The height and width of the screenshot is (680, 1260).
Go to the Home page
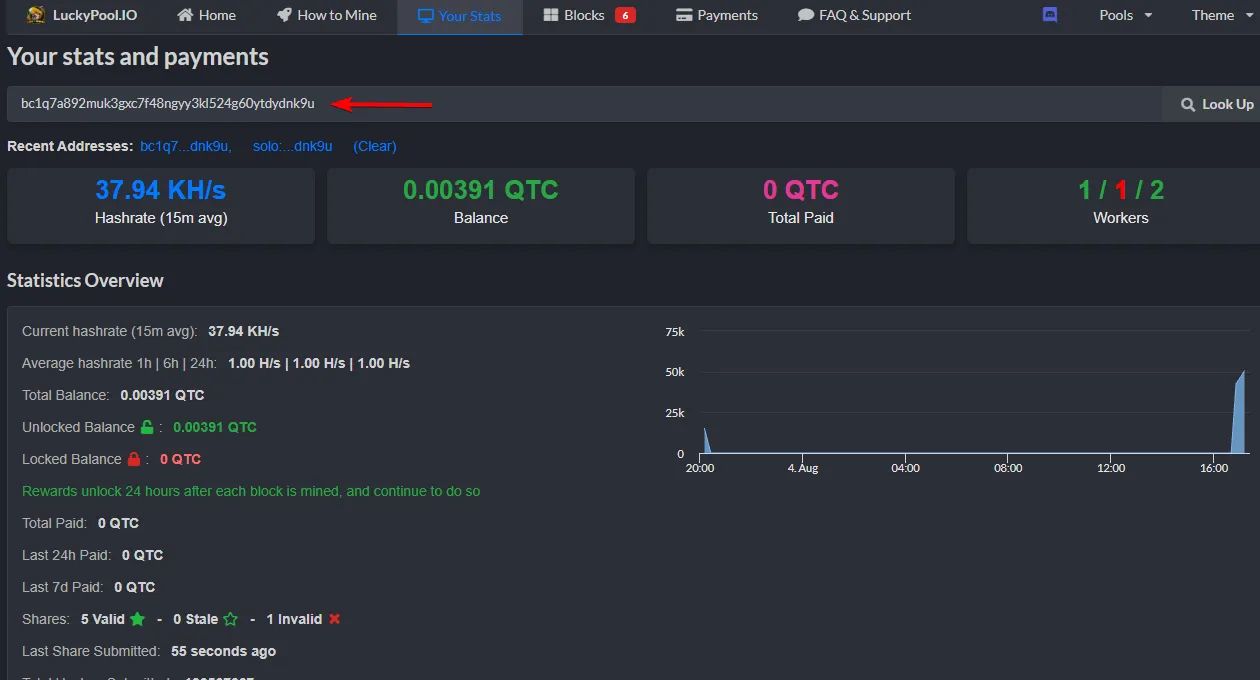pos(206,15)
